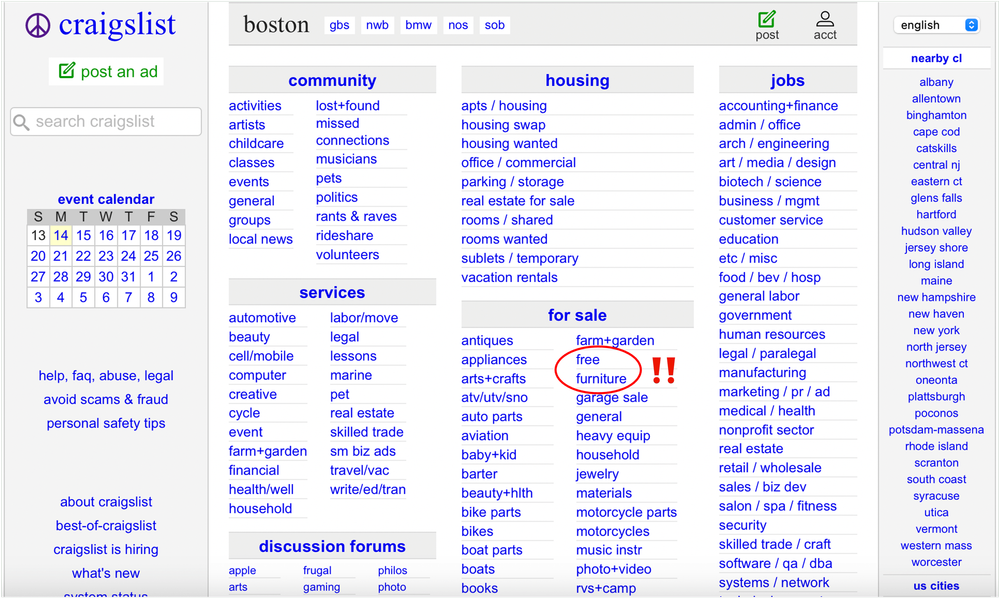Go to albany nearby site
The height and width of the screenshot is (598, 1000).
click(936, 82)
